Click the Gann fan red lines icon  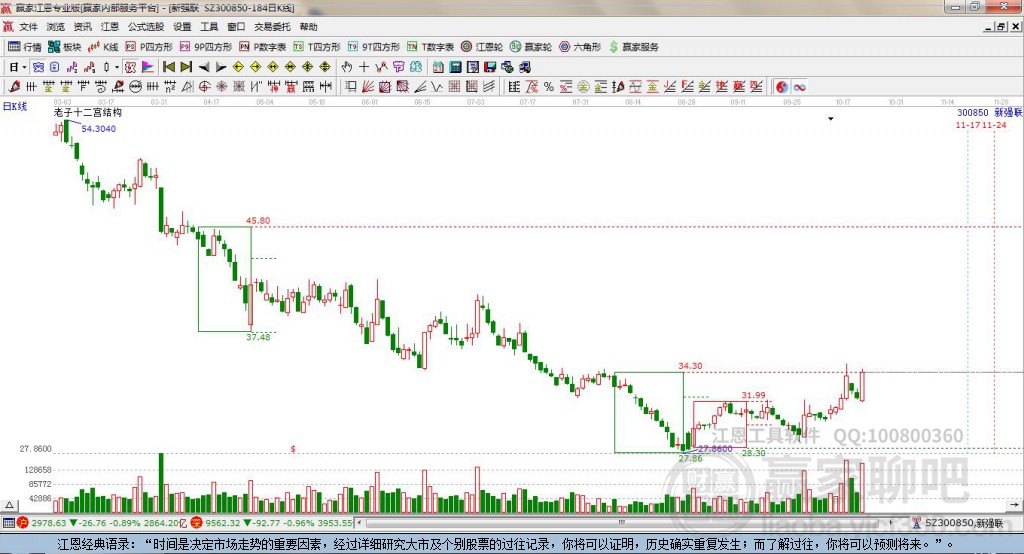point(368,87)
